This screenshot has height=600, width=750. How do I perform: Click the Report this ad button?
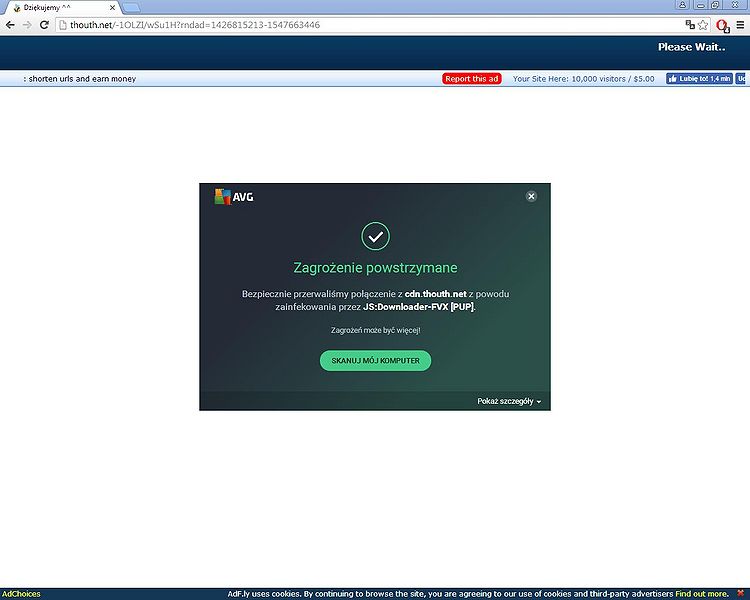pos(472,79)
